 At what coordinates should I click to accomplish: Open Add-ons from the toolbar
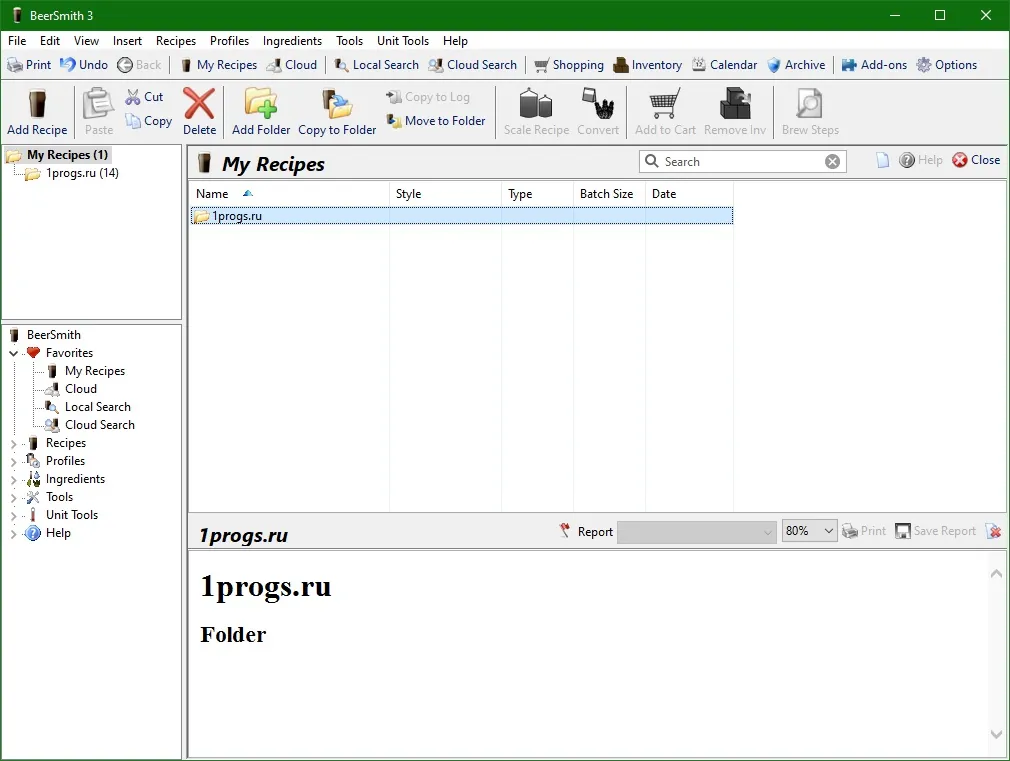point(874,64)
